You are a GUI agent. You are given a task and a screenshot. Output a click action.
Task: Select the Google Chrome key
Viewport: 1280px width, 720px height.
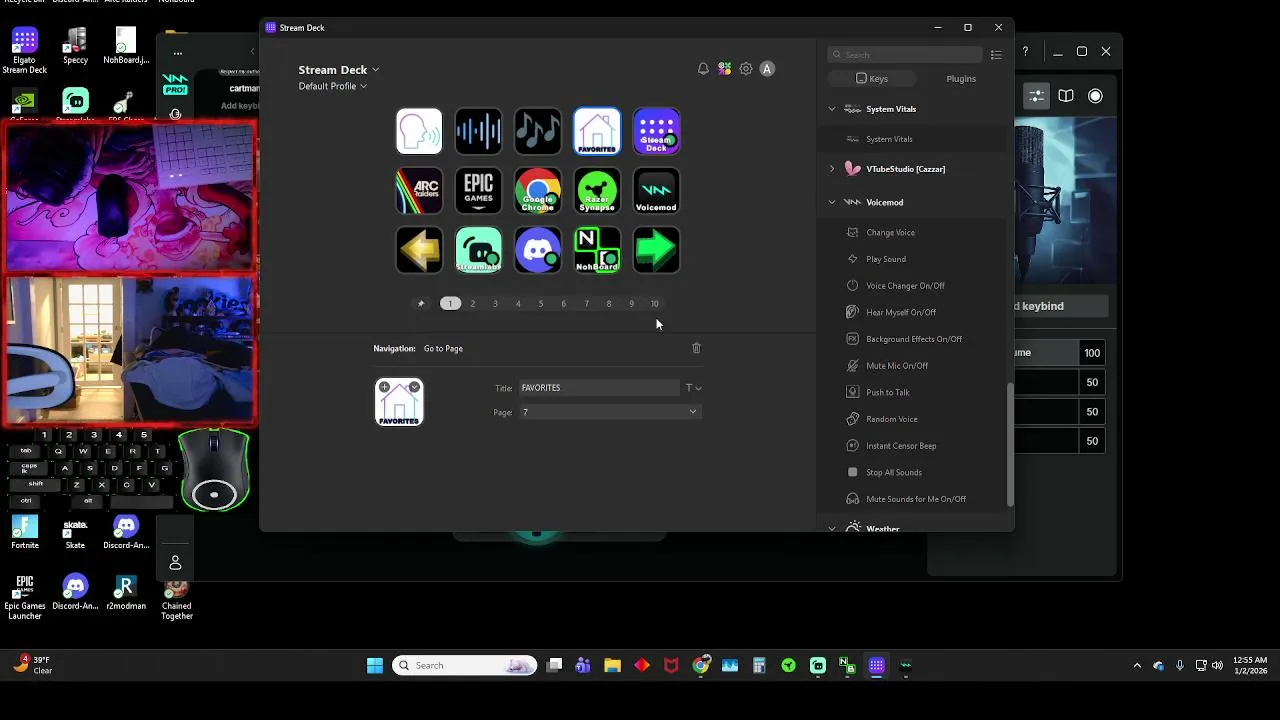coord(538,191)
